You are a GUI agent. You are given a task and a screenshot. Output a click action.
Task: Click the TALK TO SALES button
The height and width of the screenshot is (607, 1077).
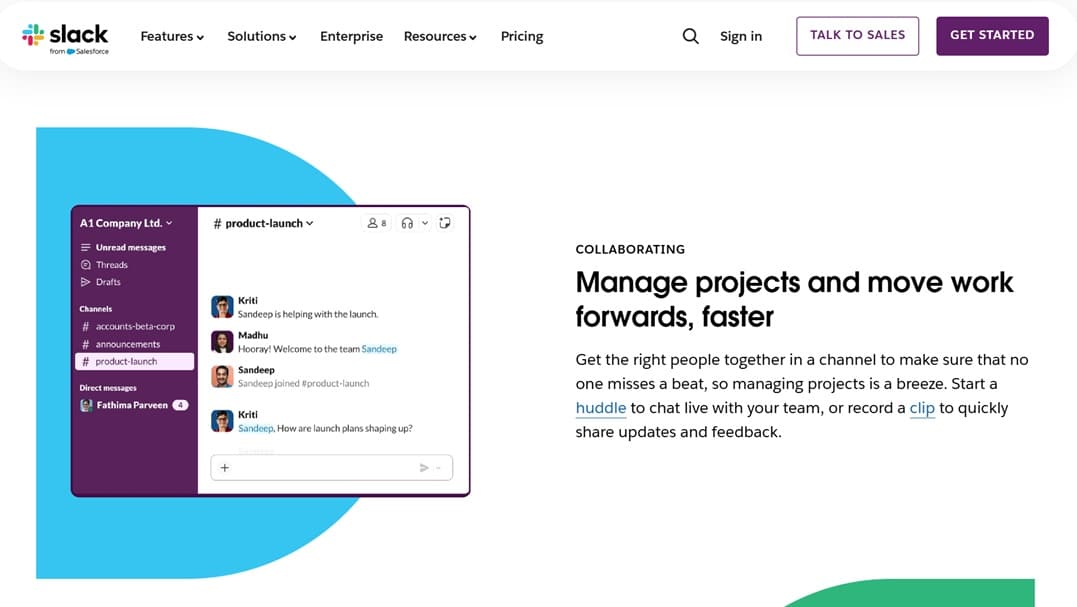(x=857, y=35)
